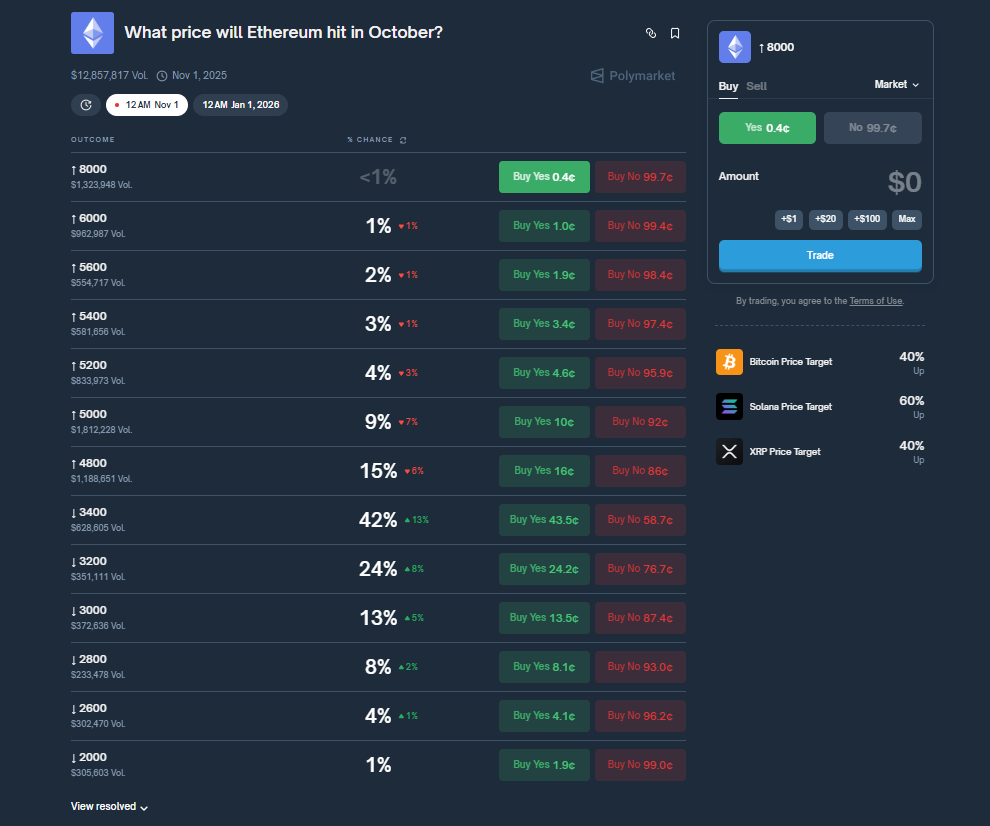
Task: Select the Buy tab
Action: click(x=728, y=86)
